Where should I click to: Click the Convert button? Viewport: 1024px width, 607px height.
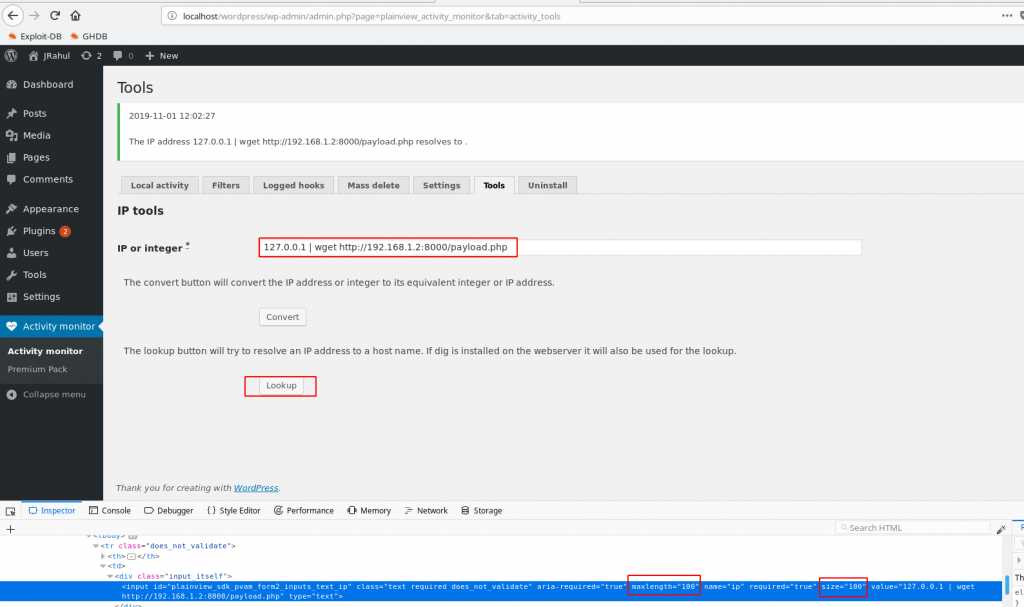[282, 317]
